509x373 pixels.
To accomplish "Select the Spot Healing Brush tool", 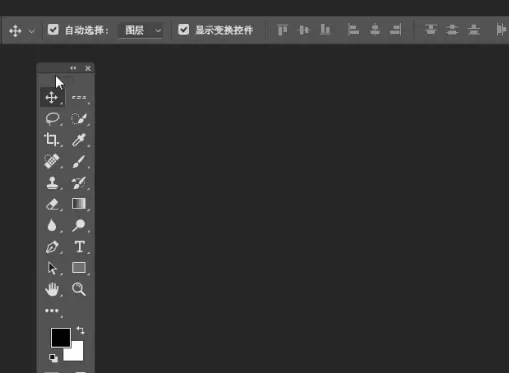I will pyautogui.click(x=52, y=161).
